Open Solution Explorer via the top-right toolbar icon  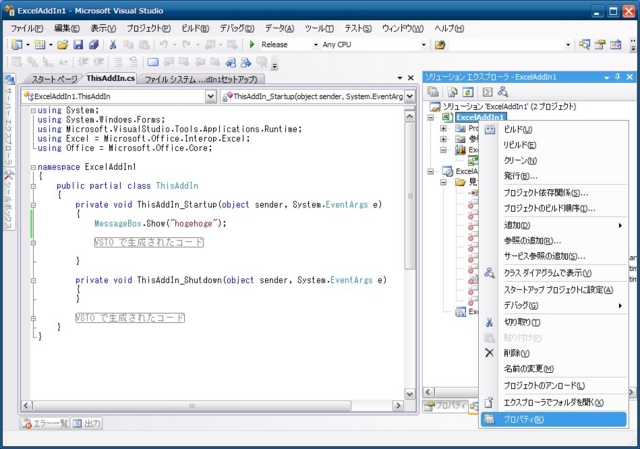click(584, 44)
